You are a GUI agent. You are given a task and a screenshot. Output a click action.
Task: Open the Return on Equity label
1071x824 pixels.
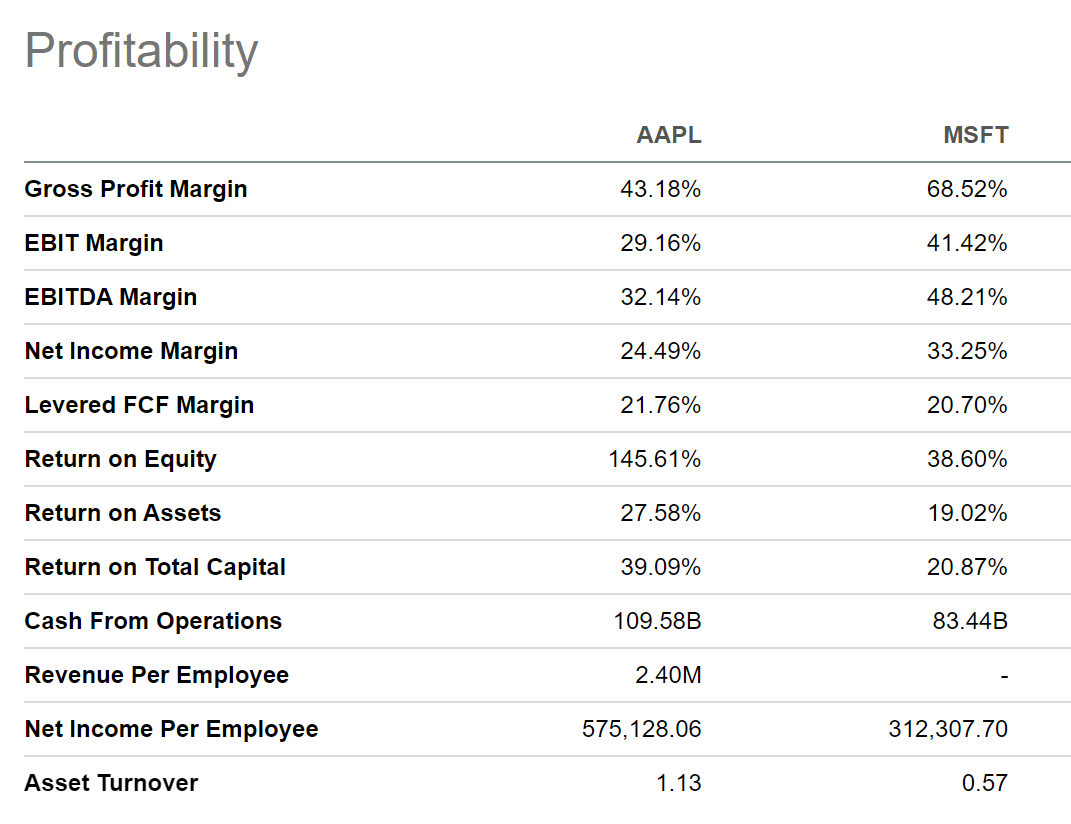(x=121, y=459)
